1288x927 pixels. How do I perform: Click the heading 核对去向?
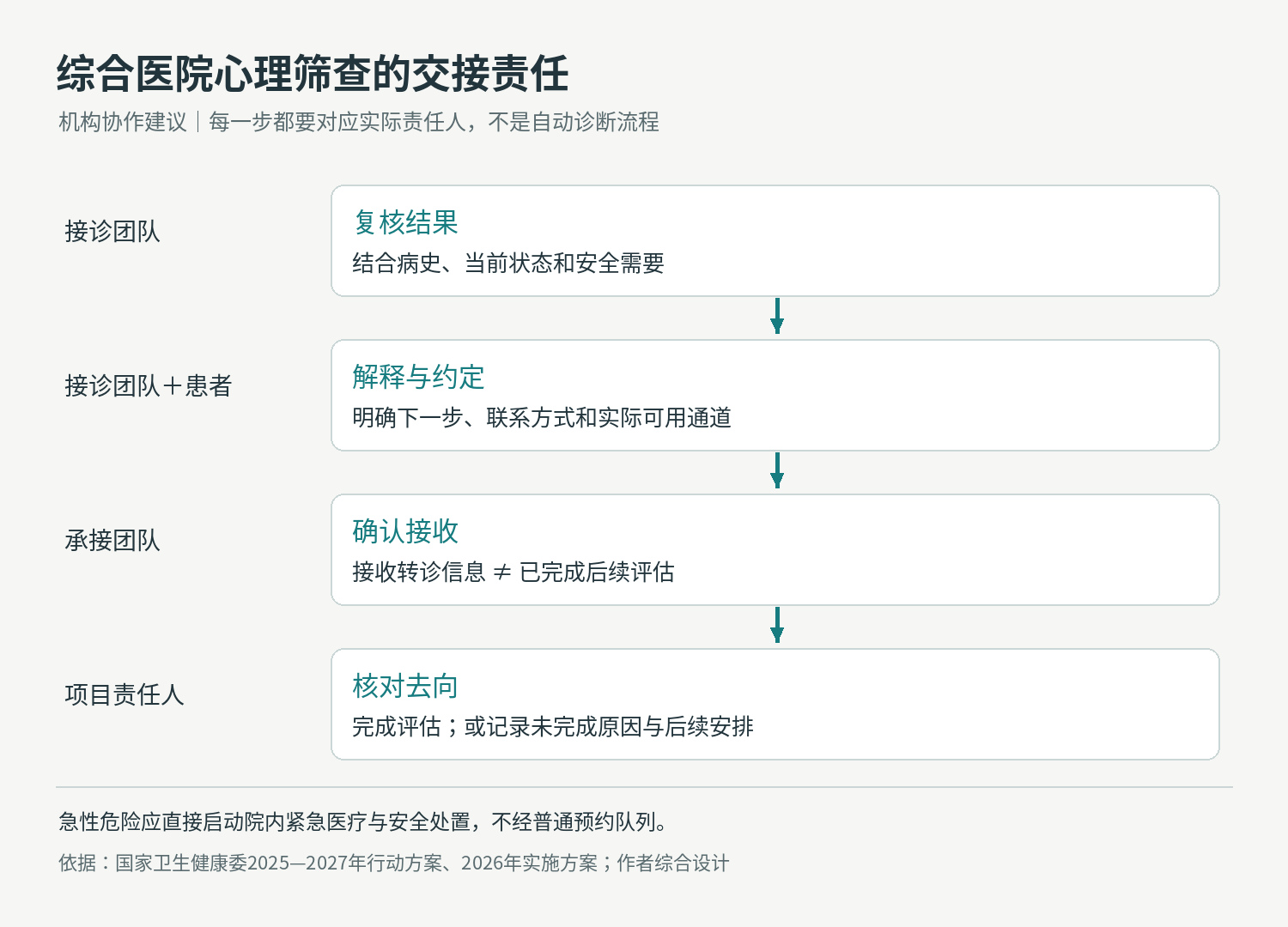(x=406, y=686)
